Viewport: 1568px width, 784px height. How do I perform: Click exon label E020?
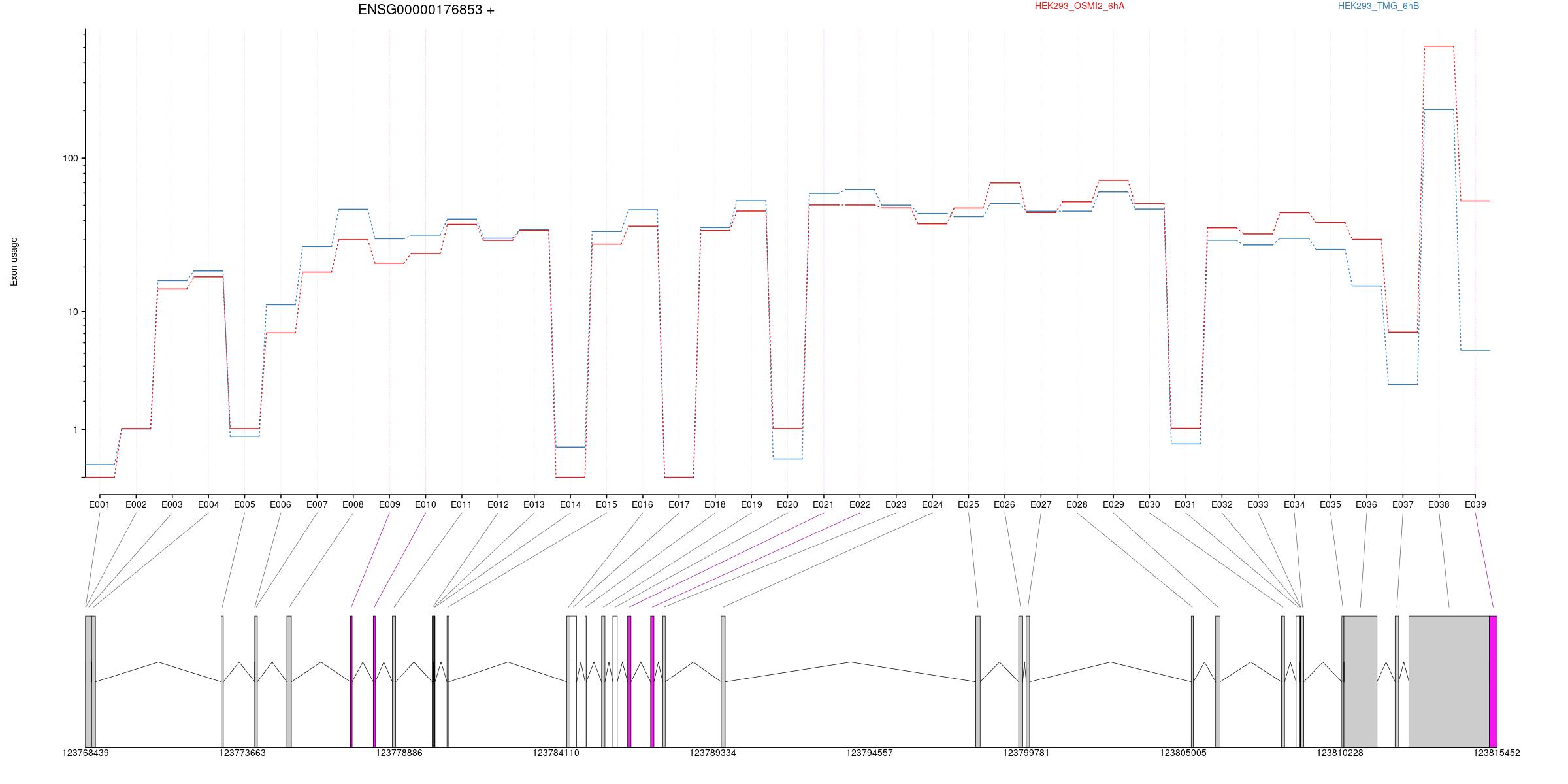[x=787, y=504]
